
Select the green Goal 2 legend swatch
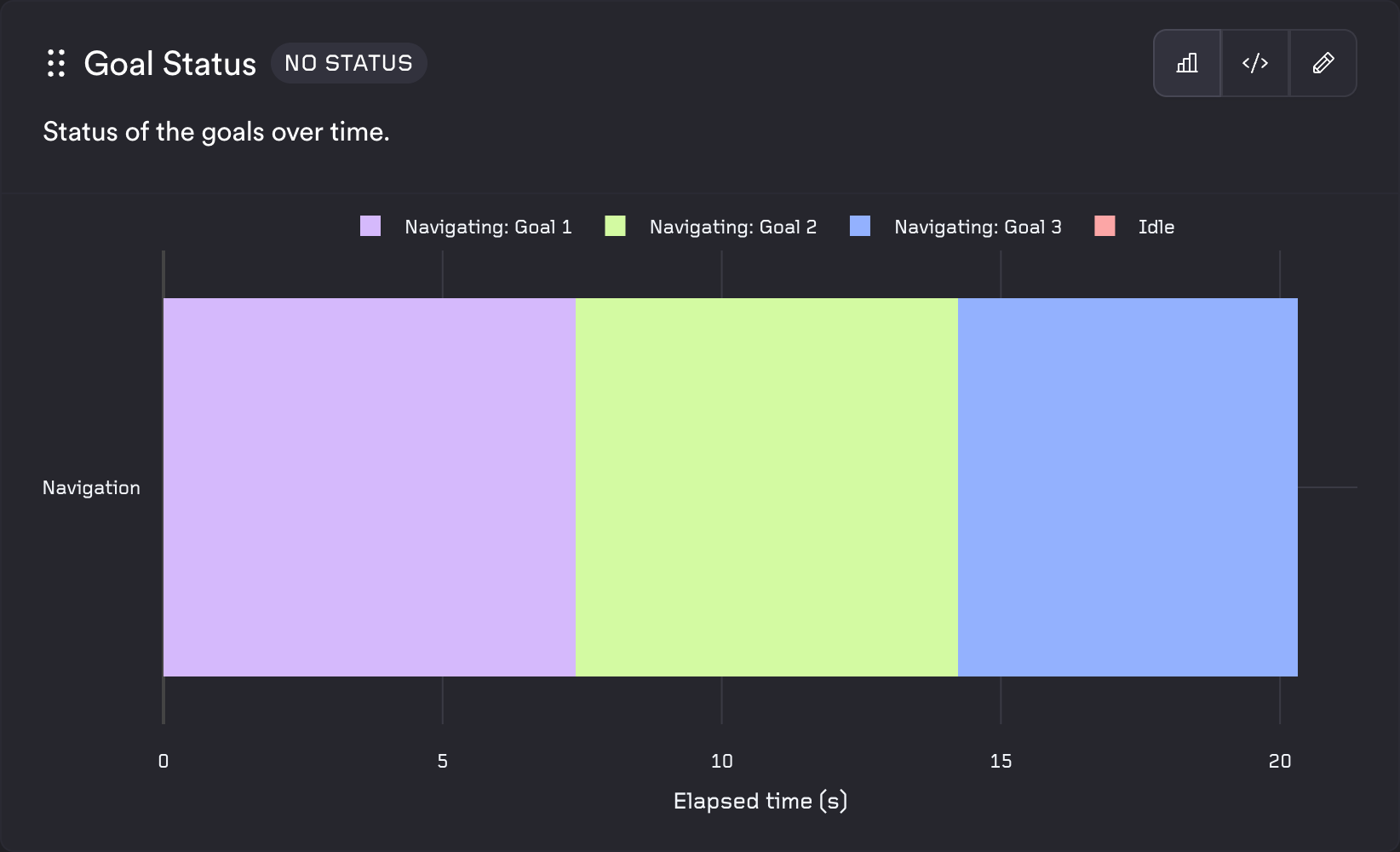(x=615, y=227)
